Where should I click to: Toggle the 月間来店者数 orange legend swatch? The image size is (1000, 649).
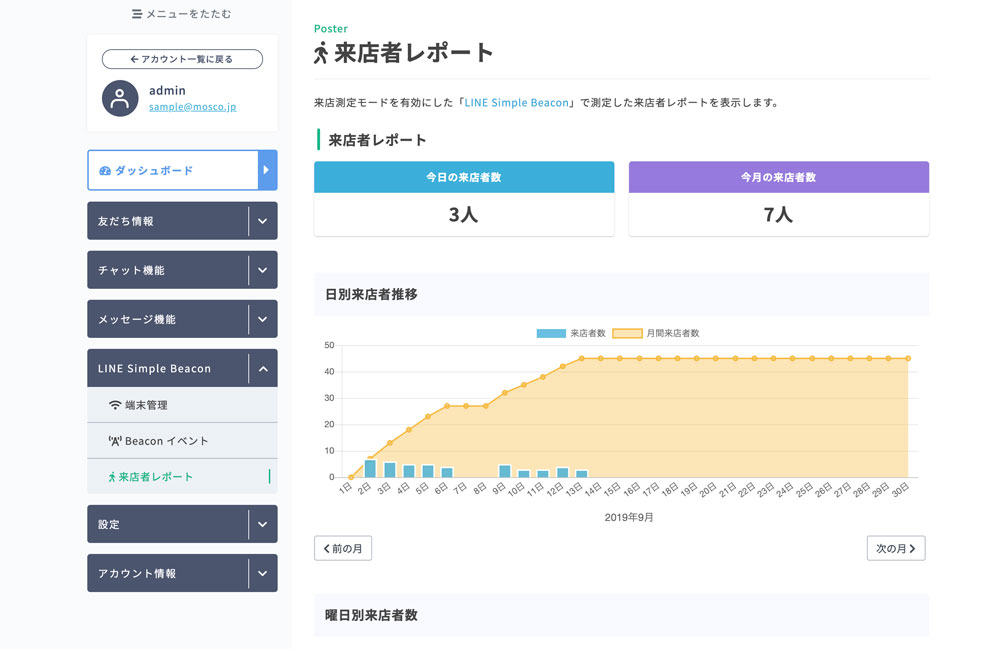click(x=627, y=333)
